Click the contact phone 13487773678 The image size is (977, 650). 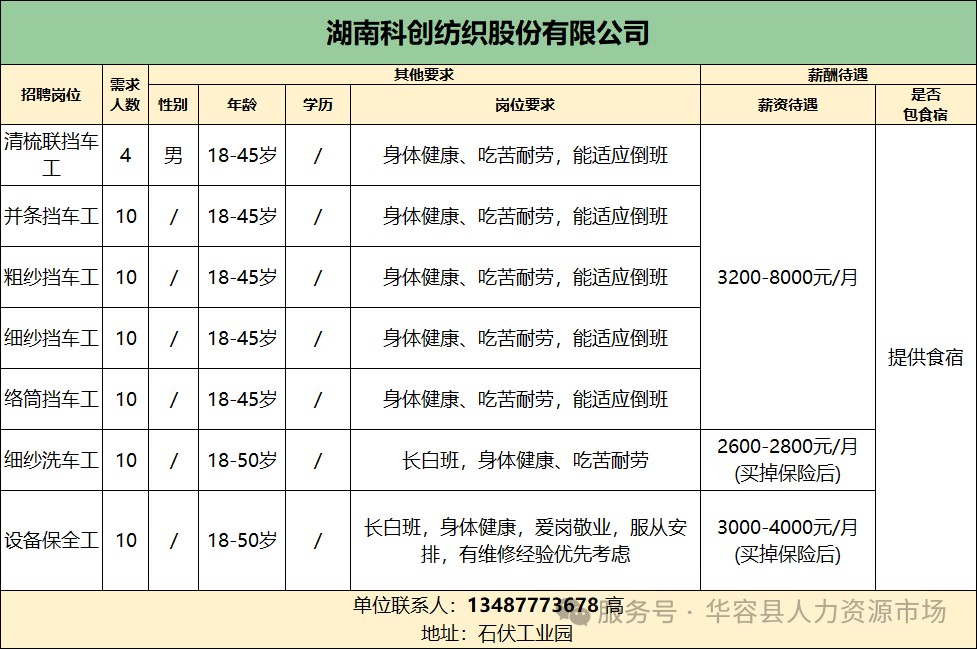pyautogui.click(x=533, y=605)
